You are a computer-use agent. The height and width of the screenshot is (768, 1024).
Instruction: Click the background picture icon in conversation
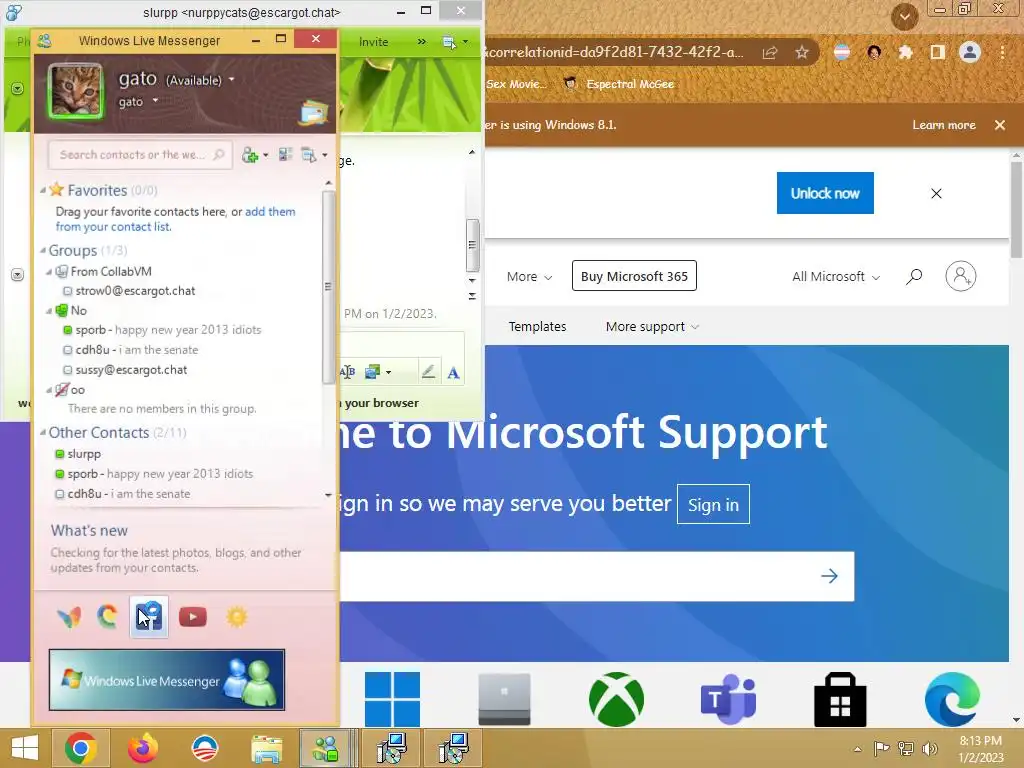(373, 372)
